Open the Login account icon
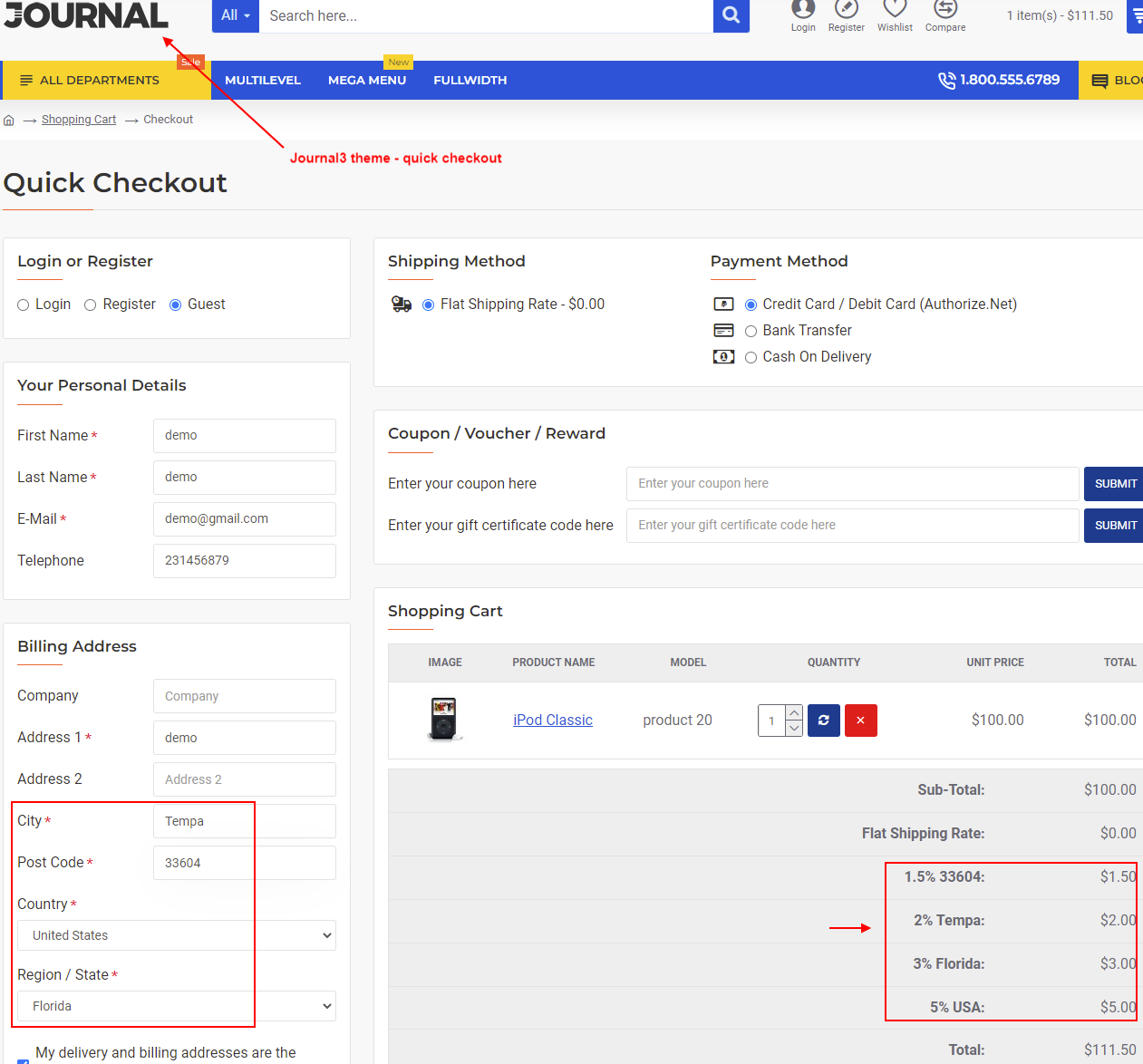The height and width of the screenshot is (1064, 1143). 803,11
